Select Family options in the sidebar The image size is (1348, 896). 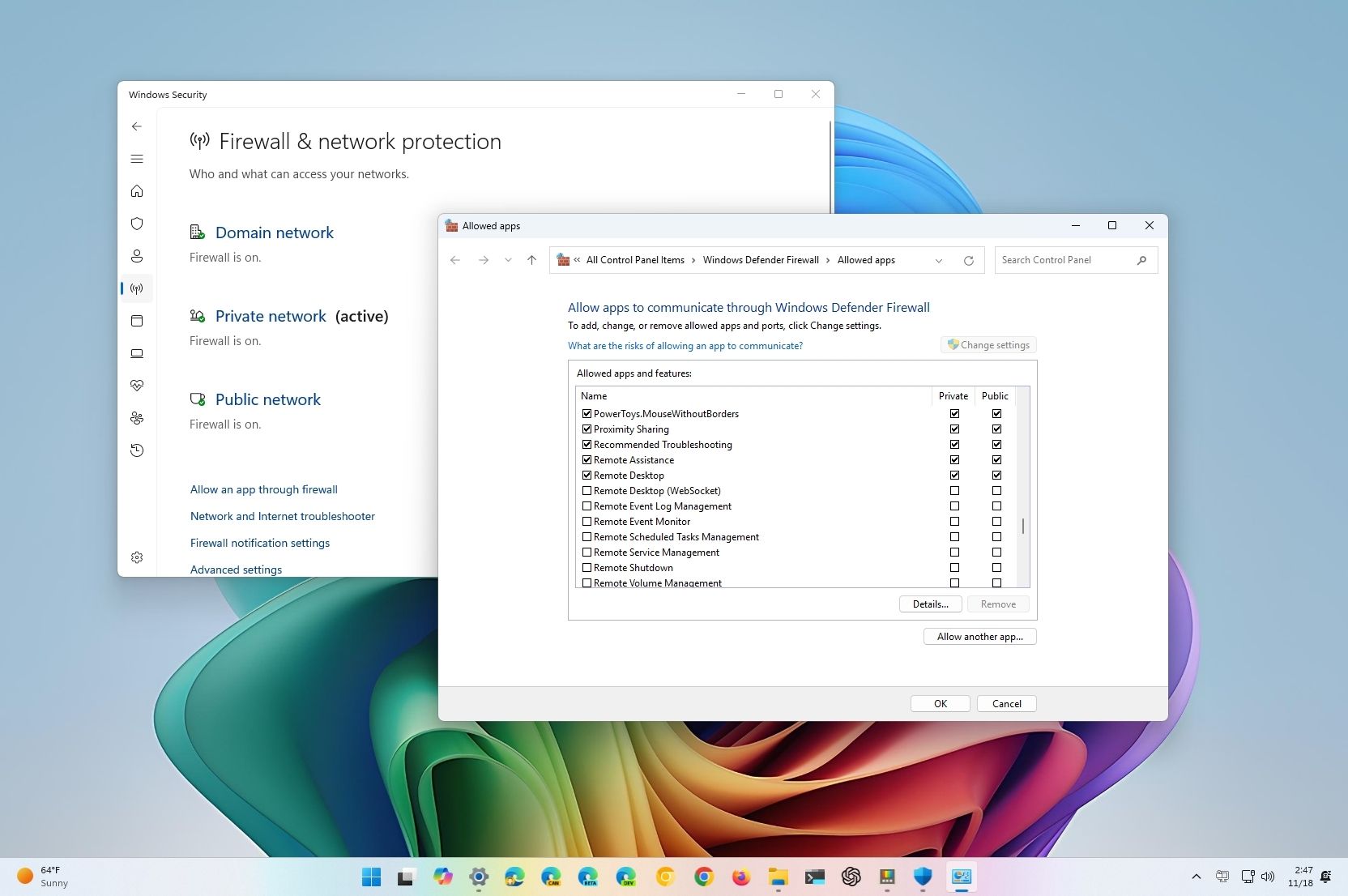point(137,418)
